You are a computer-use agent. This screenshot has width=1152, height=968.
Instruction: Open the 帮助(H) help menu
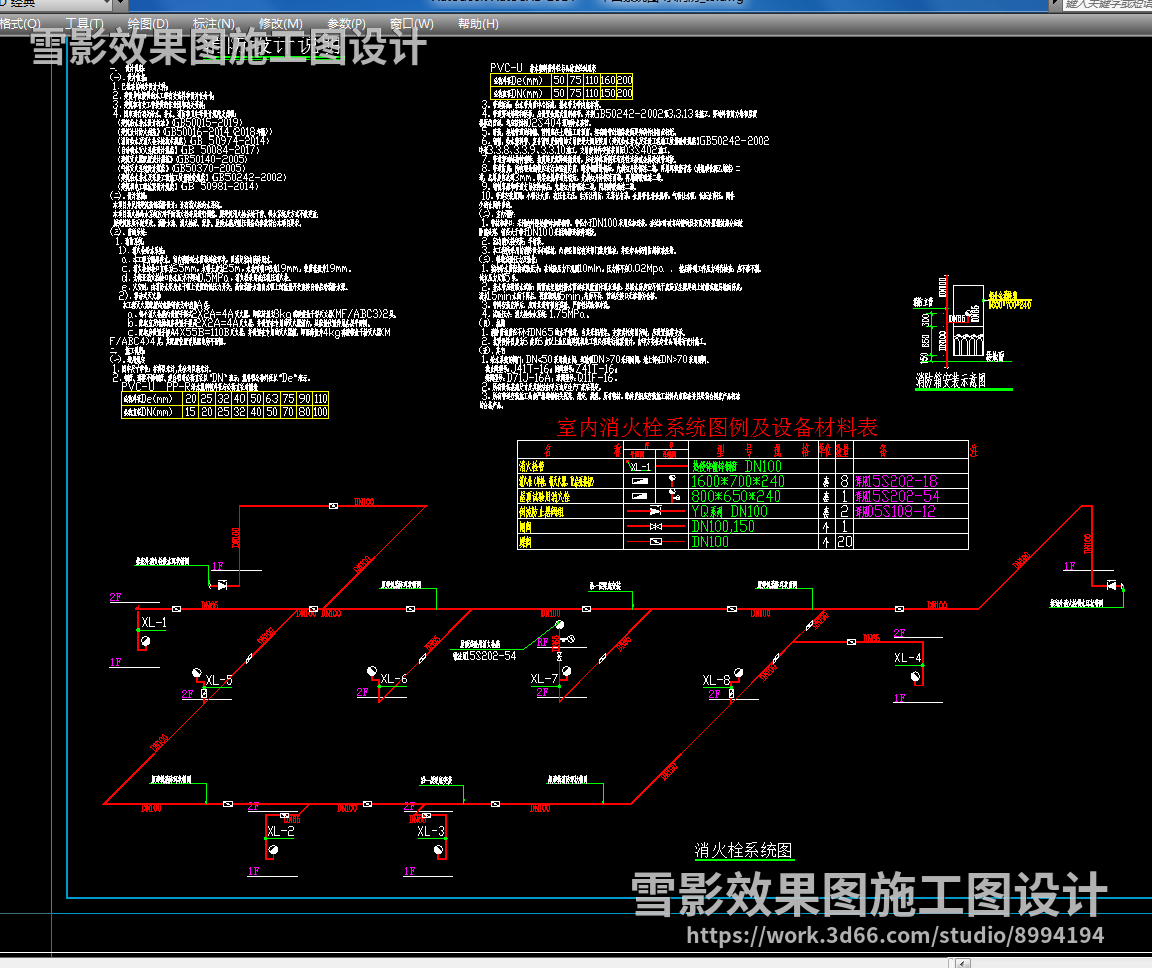477,24
